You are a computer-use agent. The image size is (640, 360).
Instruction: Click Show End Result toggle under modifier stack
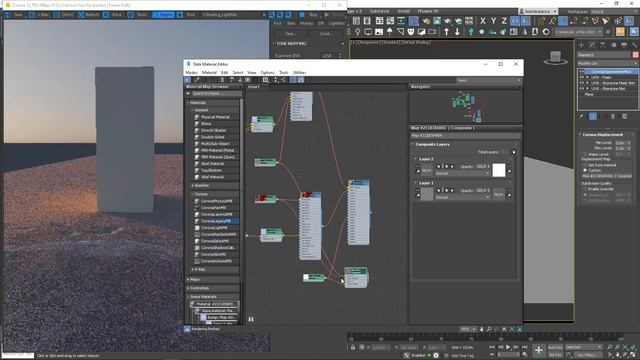[593, 117]
